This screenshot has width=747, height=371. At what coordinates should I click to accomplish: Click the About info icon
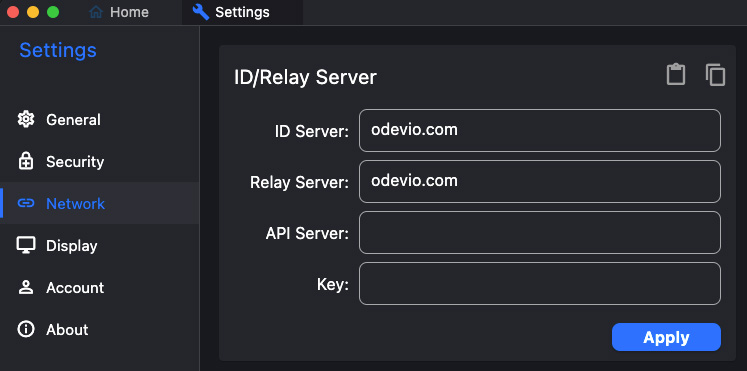26,329
